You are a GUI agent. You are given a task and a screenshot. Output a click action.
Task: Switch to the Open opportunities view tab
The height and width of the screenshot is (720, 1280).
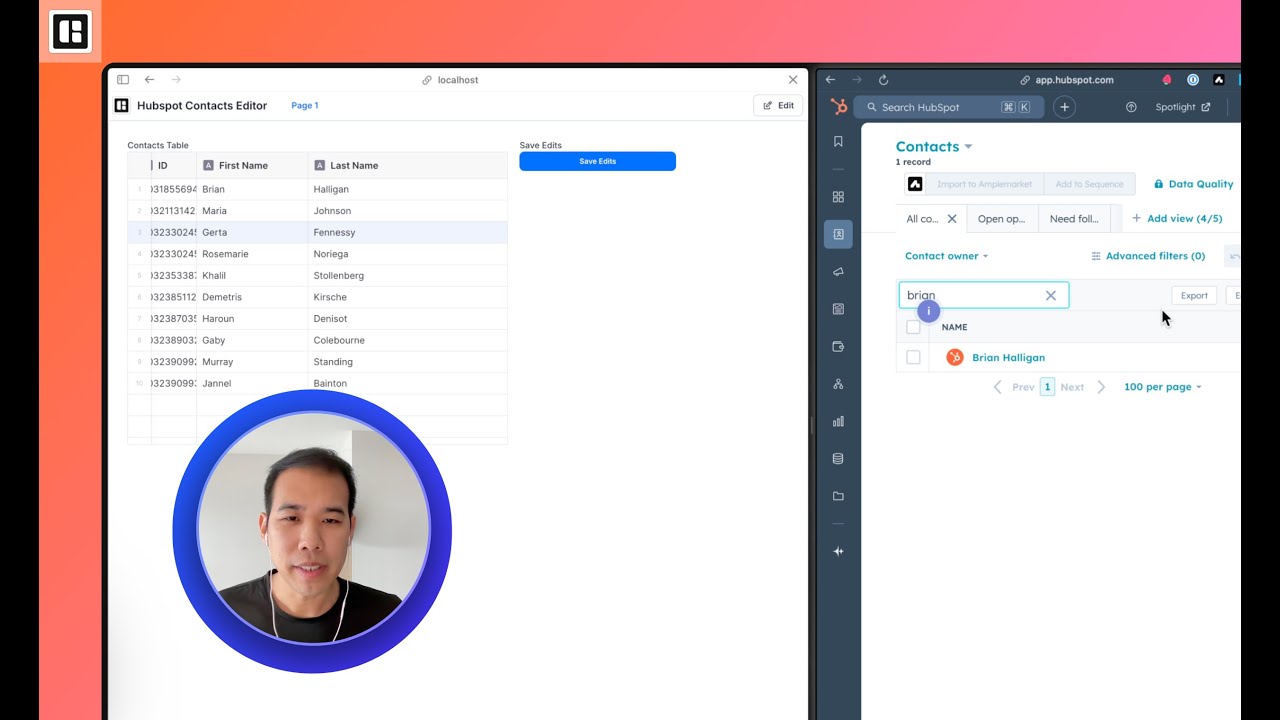[1001, 219]
